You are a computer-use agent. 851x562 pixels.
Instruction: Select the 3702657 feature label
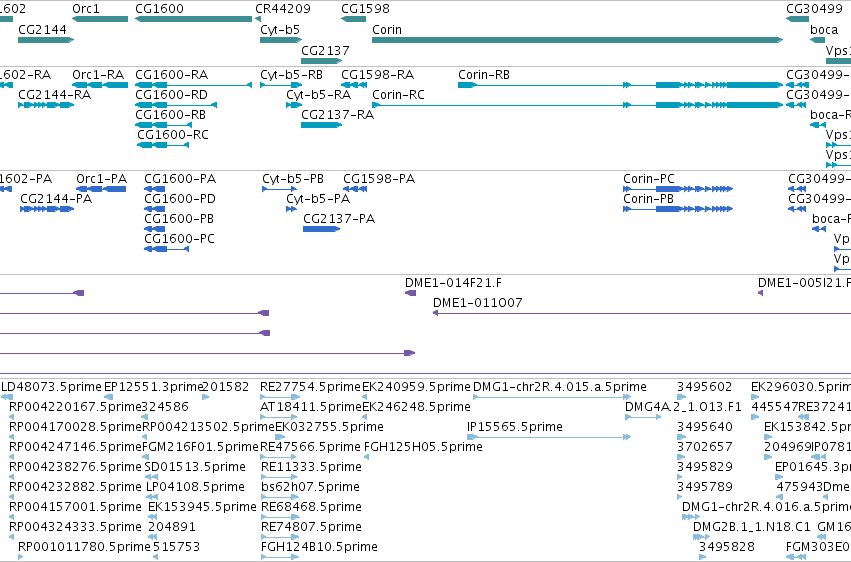[x=704, y=447]
